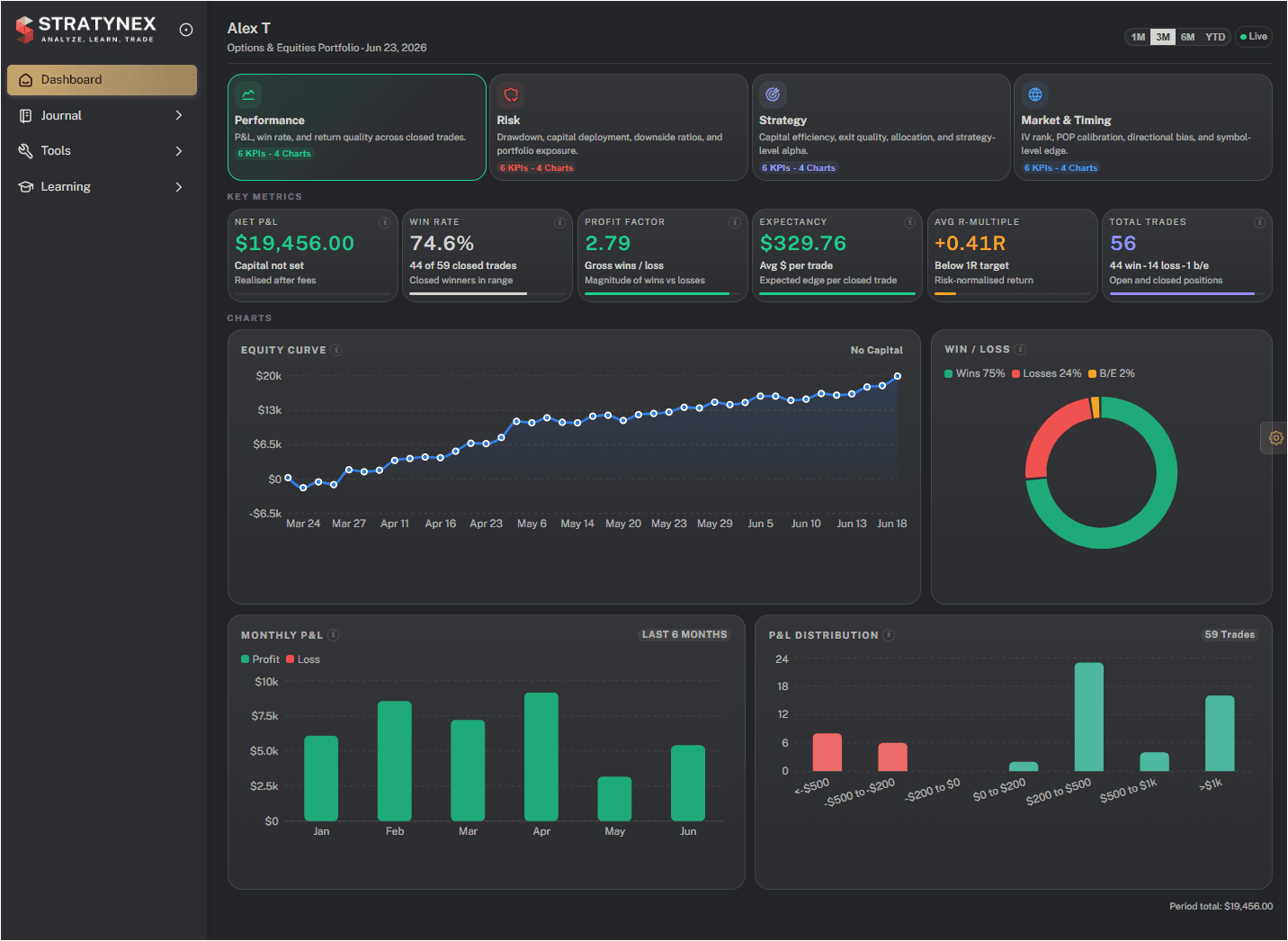
Task: Expand the Learning menu chevron
Action: 179,187
